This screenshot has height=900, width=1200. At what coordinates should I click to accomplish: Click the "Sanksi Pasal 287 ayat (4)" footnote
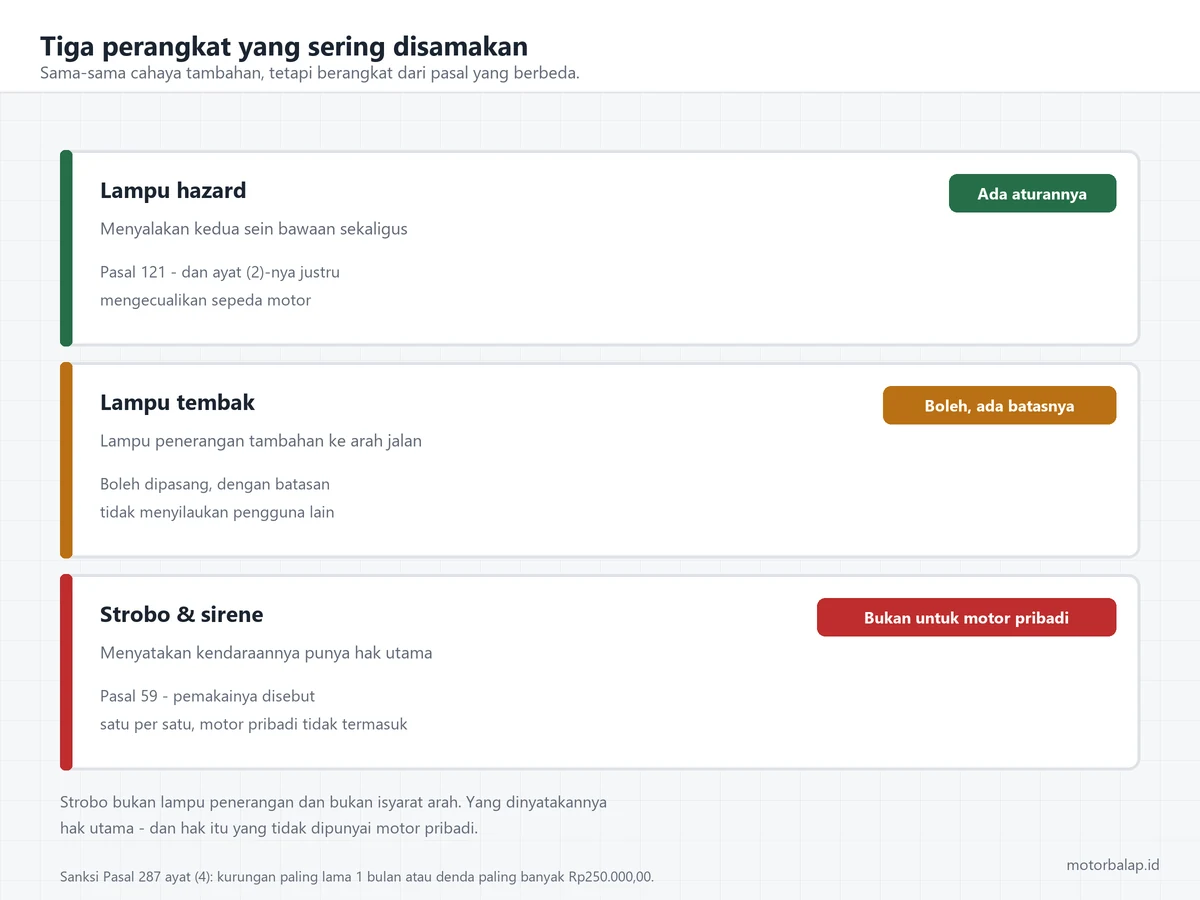[x=357, y=877]
